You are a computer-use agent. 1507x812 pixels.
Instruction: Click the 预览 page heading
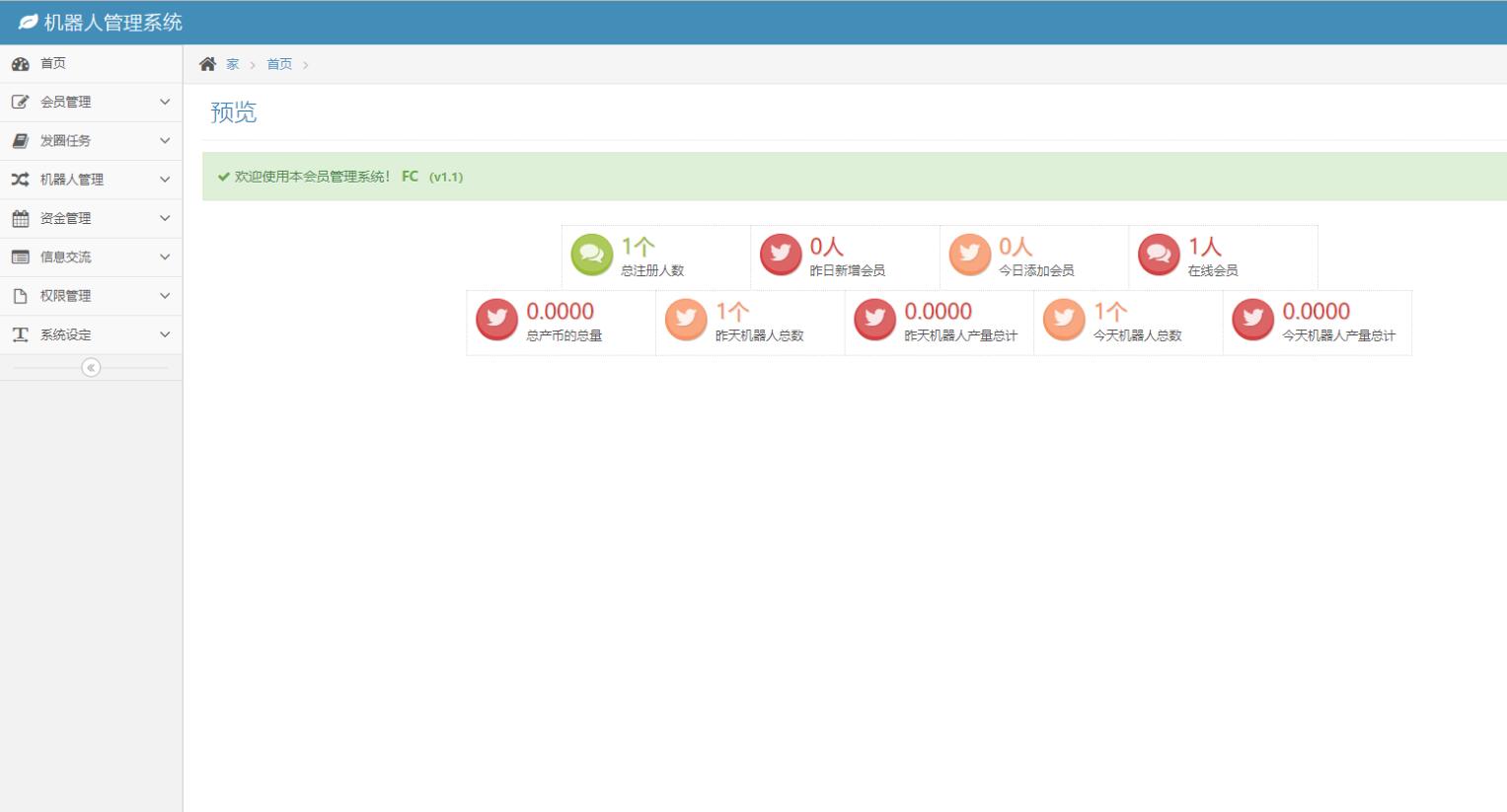tap(234, 112)
